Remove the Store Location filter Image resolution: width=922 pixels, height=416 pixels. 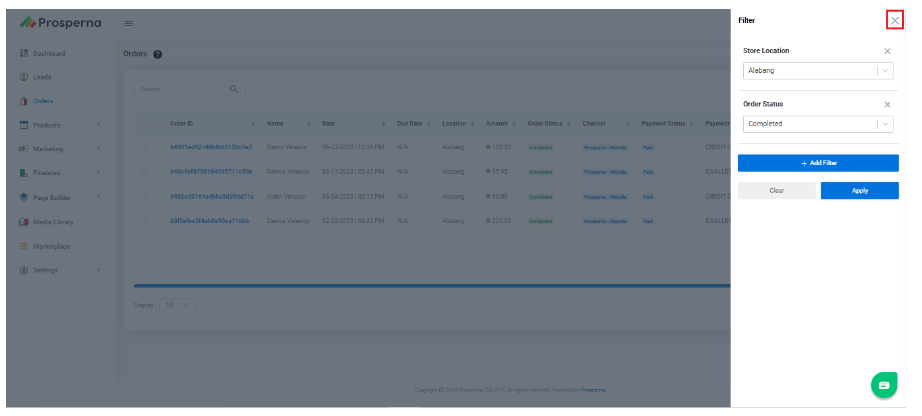click(887, 51)
